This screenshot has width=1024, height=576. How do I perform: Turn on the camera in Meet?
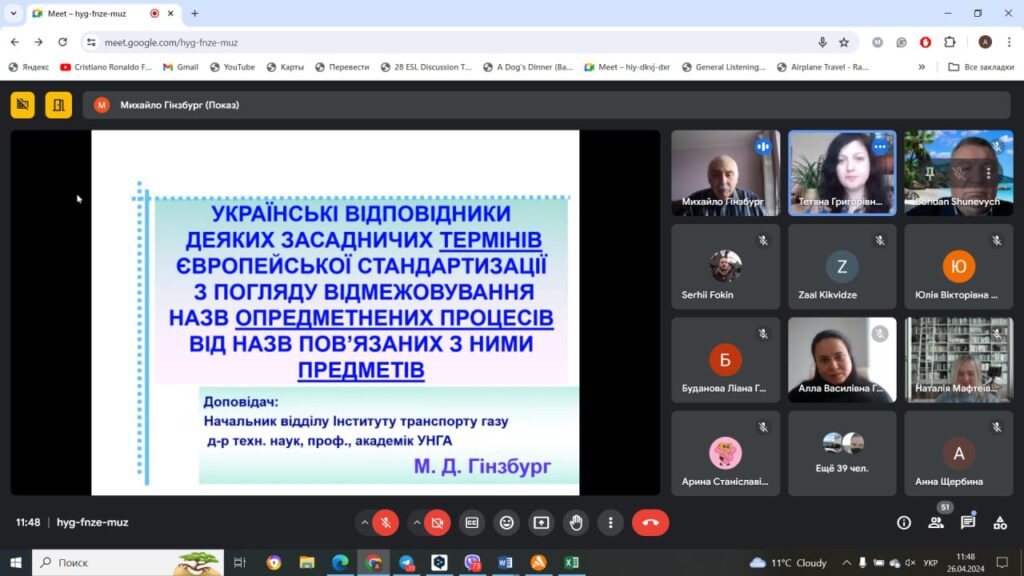(437, 522)
